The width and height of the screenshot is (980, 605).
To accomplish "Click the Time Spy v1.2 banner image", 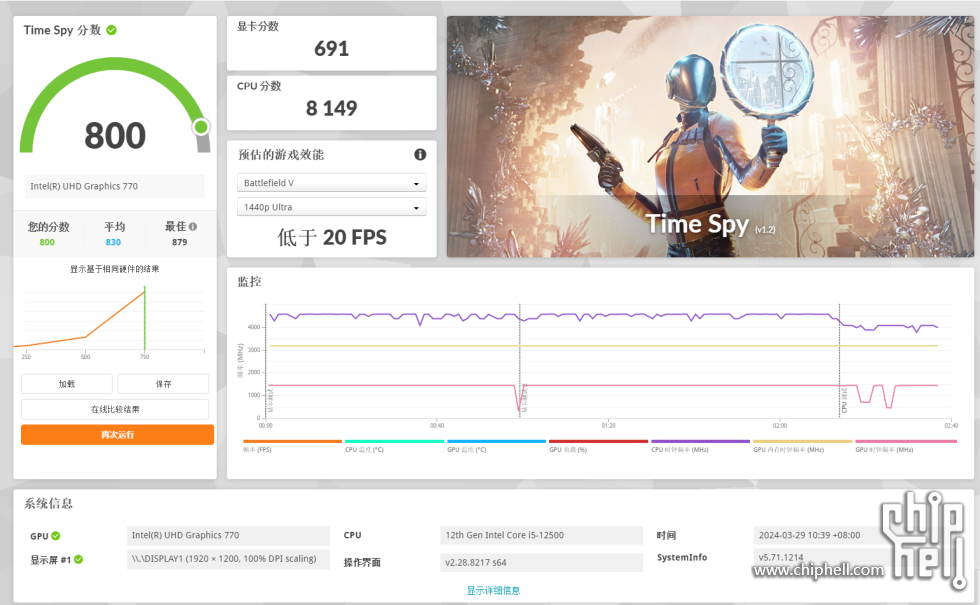I will point(710,136).
